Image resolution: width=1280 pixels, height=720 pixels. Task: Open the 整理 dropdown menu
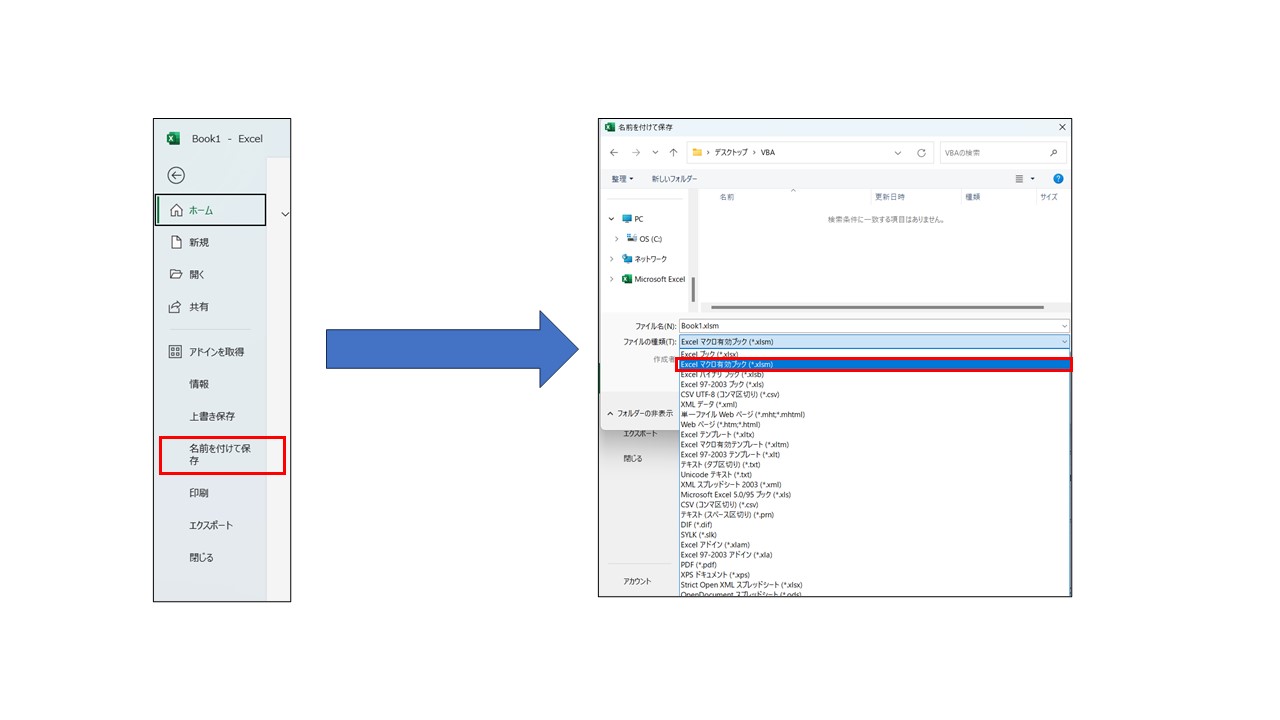point(622,179)
